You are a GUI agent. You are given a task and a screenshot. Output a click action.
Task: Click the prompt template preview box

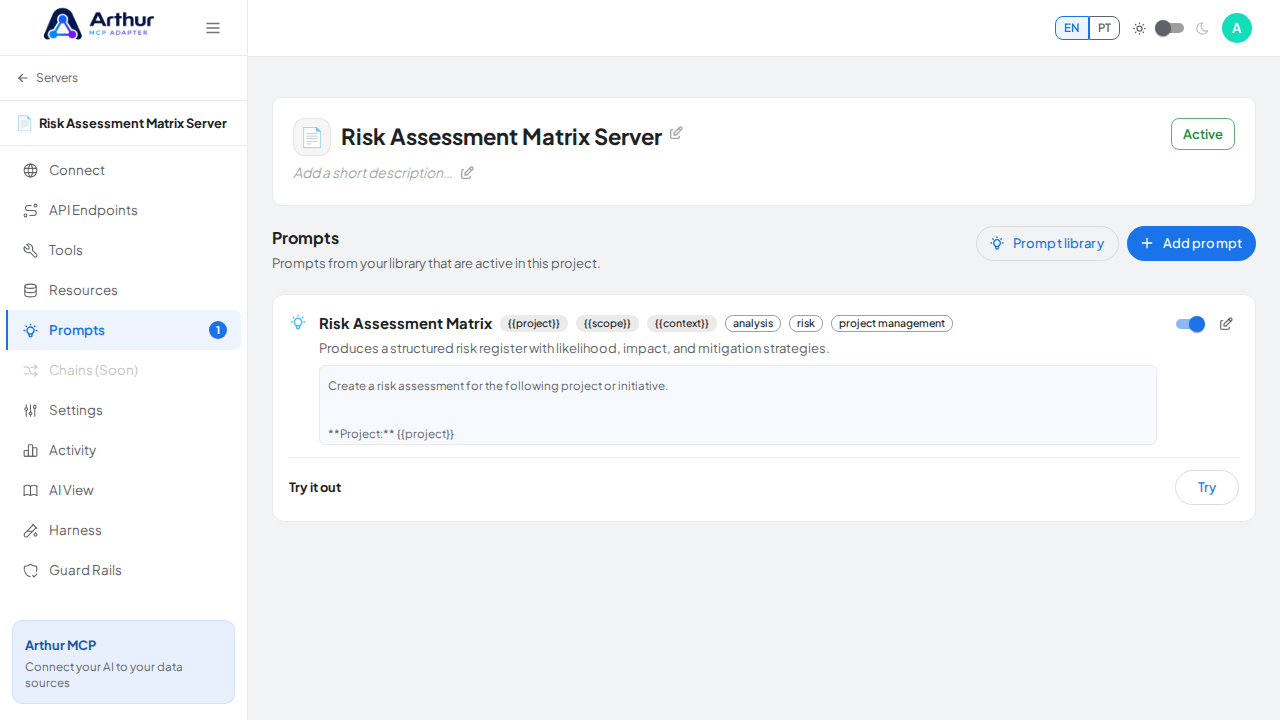(738, 405)
